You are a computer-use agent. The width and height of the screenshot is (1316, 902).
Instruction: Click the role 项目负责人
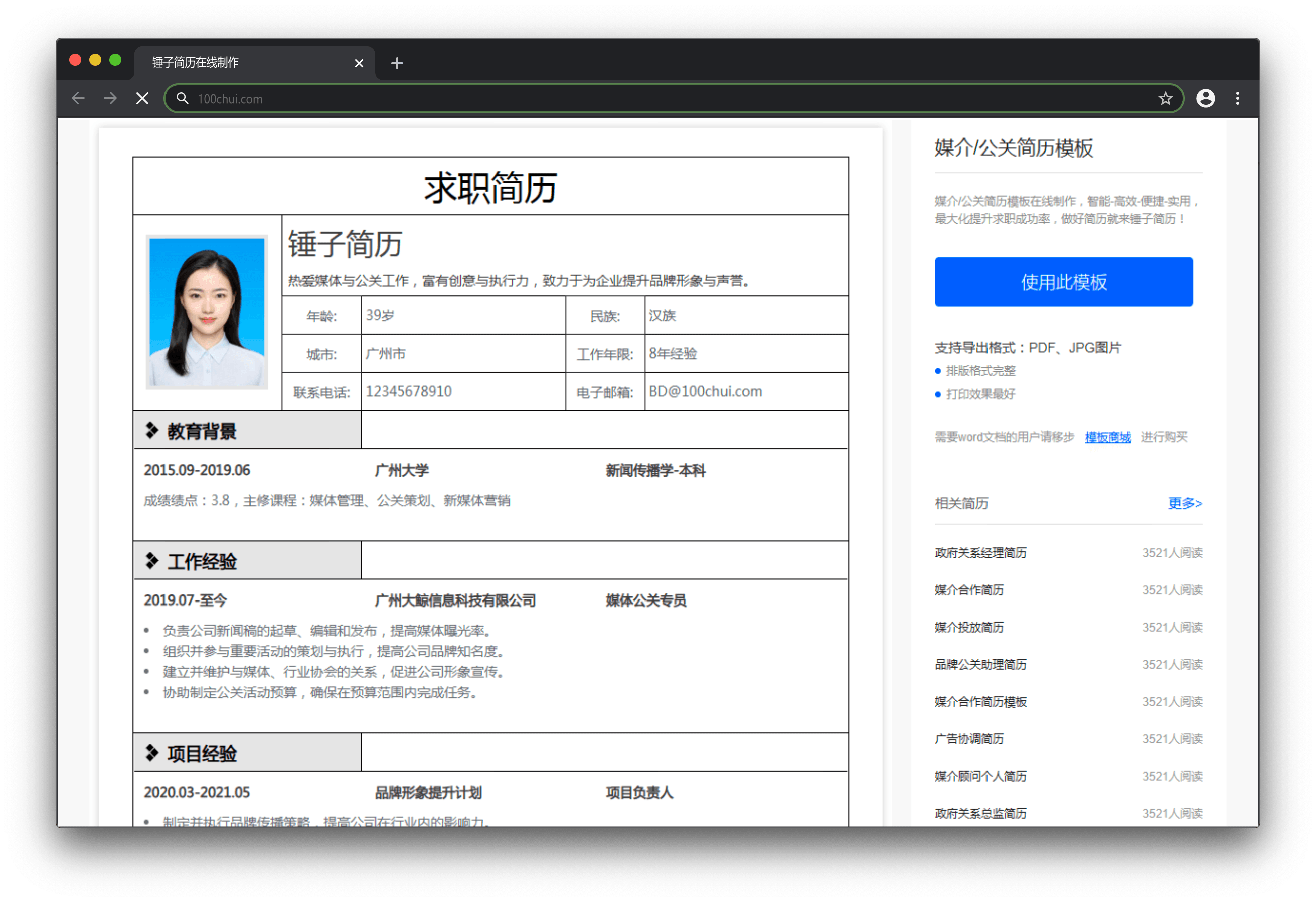pos(639,792)
